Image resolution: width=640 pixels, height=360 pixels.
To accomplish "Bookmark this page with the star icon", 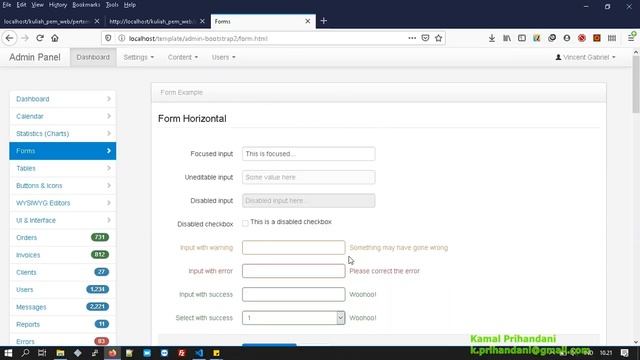I will tap(438, 38).
